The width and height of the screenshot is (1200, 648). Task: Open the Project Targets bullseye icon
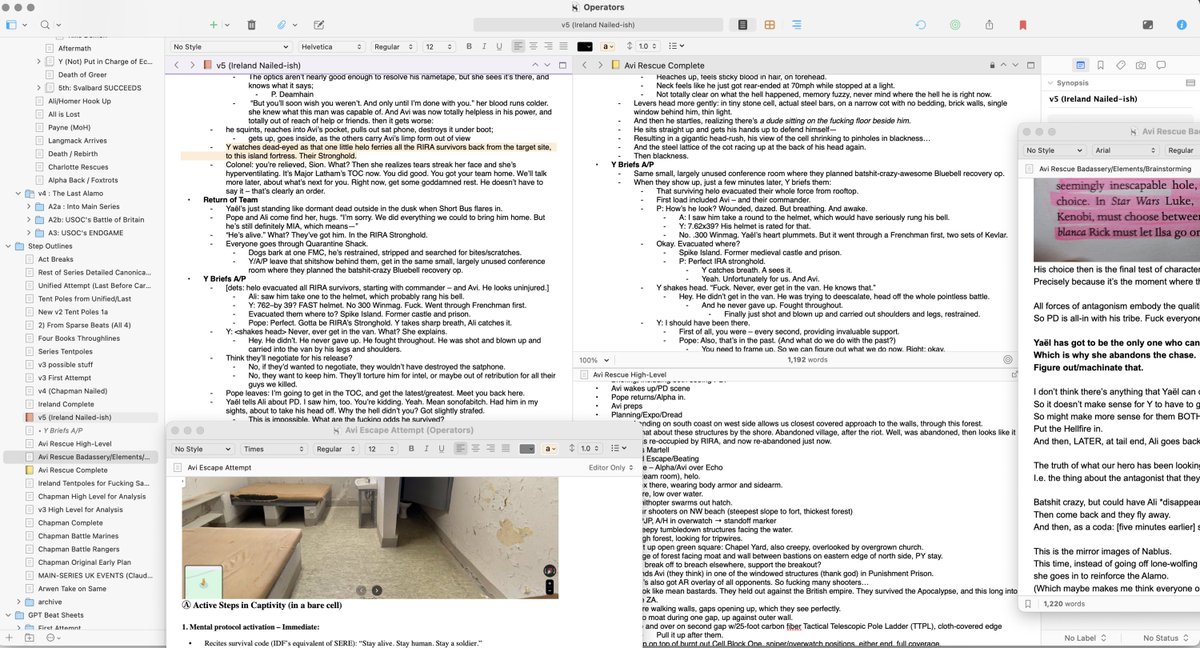click(955, 23)
